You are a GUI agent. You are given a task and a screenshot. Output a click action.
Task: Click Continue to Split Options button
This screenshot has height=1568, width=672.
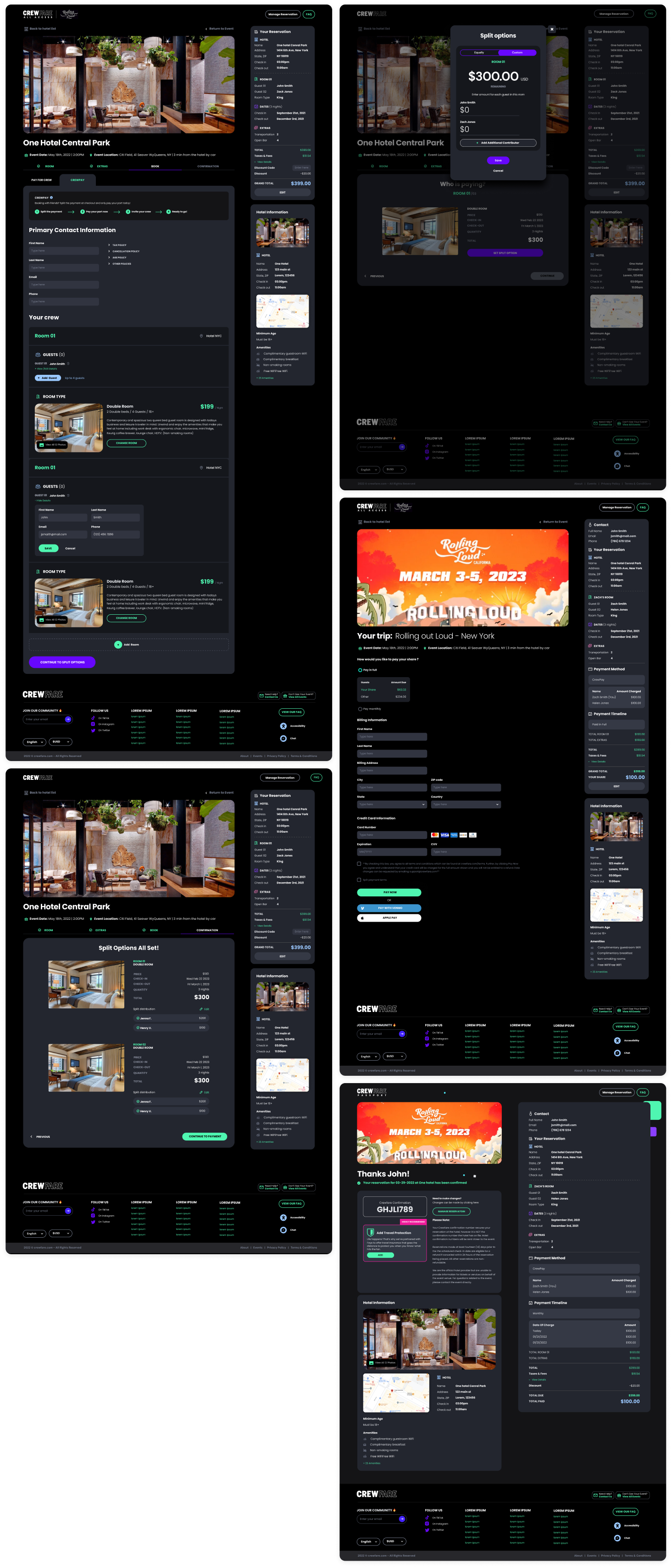[62, 662]
